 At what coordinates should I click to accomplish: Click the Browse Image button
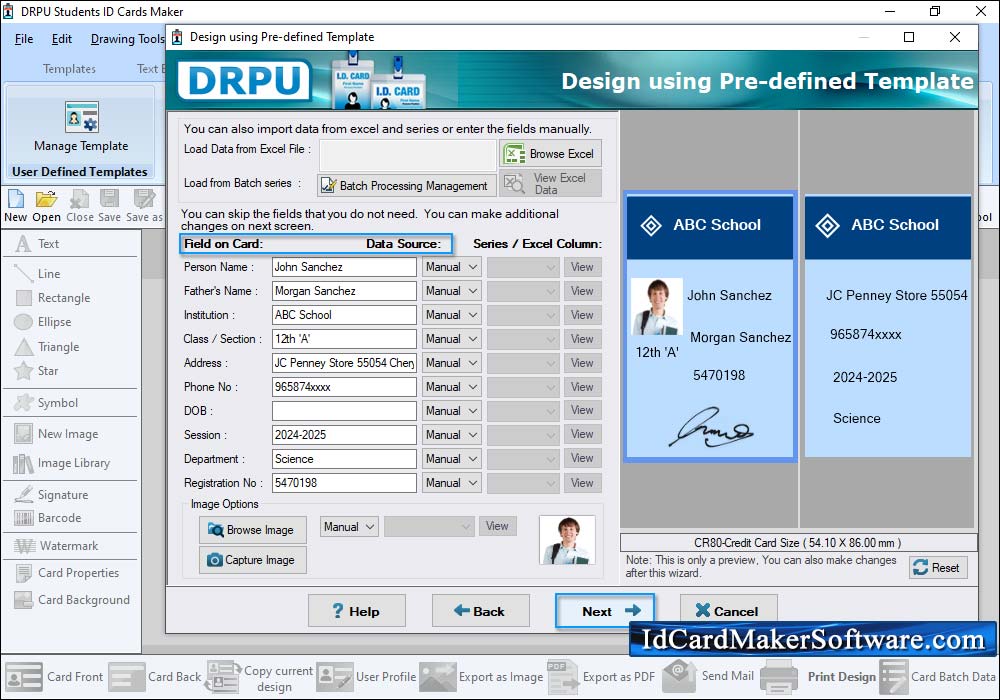253,530
